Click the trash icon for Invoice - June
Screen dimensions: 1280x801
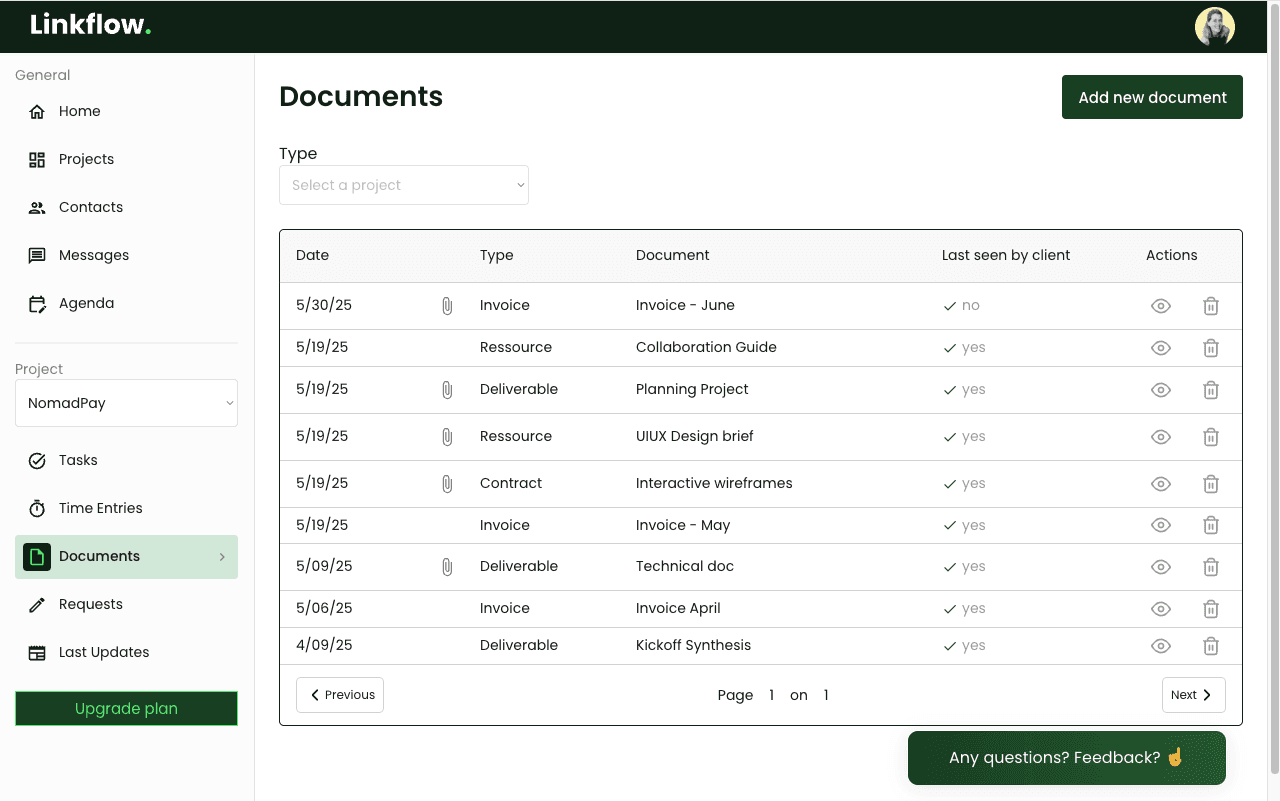point(1210,306)
